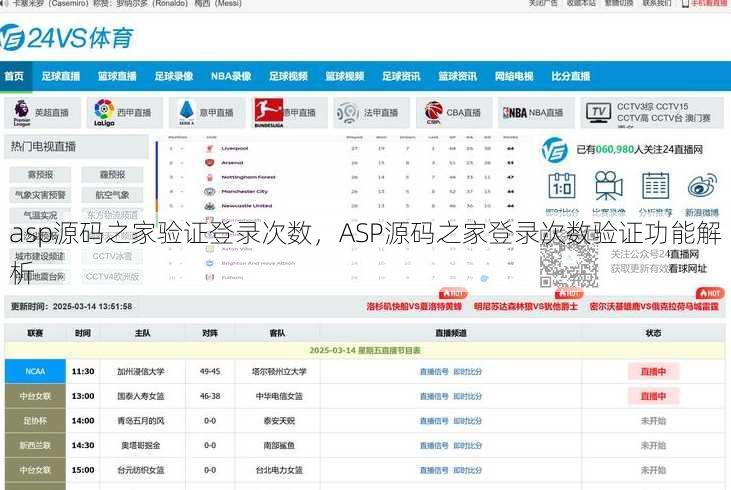Viewport: 731px width, 490px height.
Task: Open the 足球视频 navigation tab
Action: click(288, 76)
